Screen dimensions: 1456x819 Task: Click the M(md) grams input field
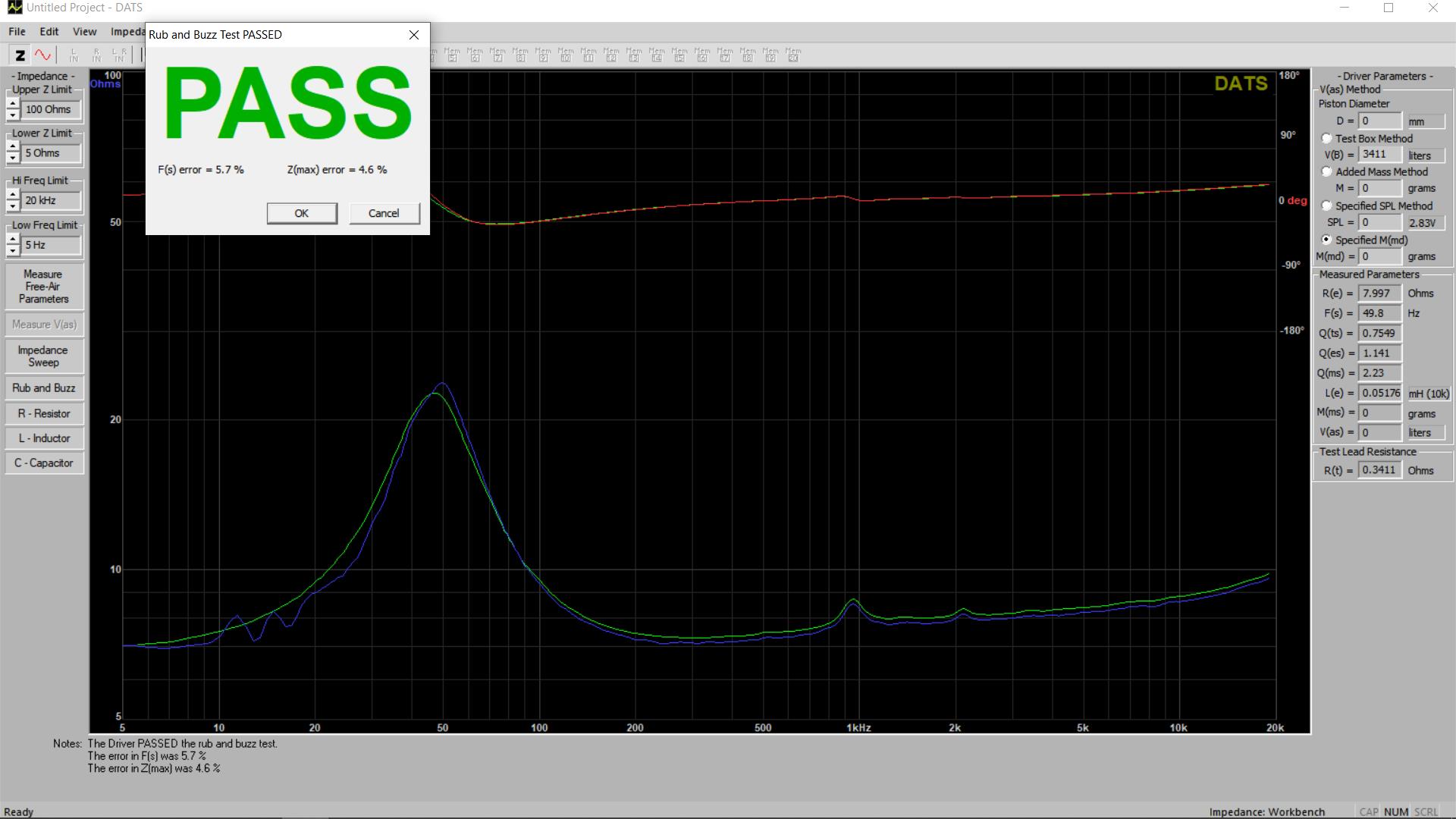1380,256
